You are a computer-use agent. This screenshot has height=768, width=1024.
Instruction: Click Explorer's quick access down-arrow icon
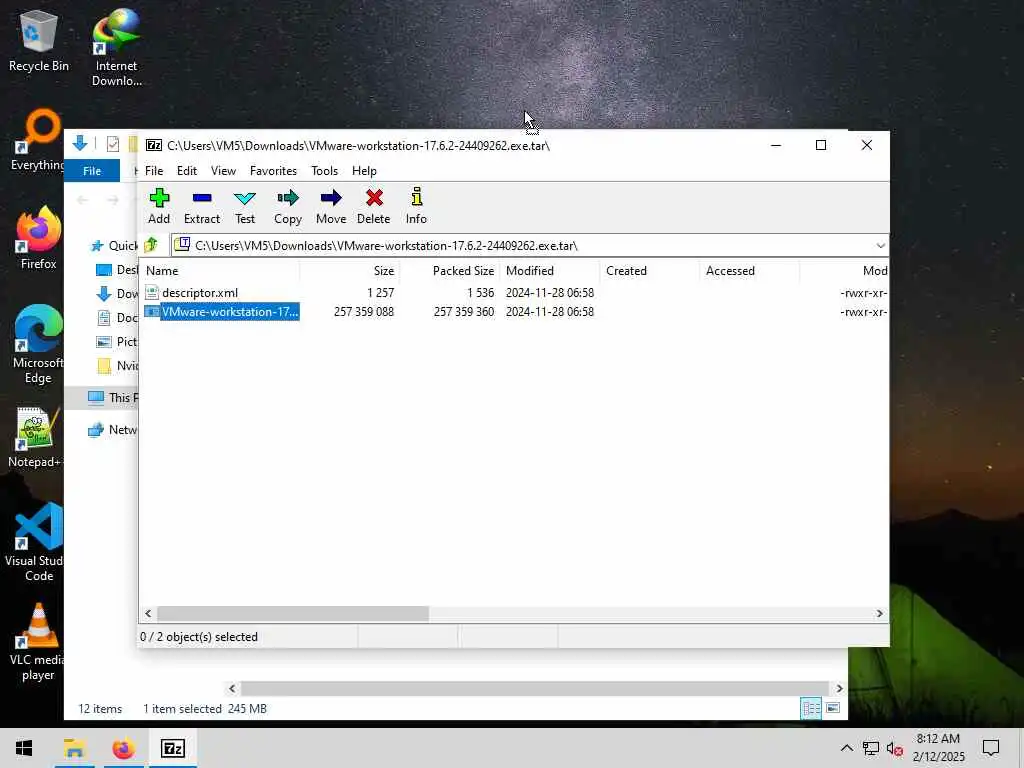click(80, 143)
